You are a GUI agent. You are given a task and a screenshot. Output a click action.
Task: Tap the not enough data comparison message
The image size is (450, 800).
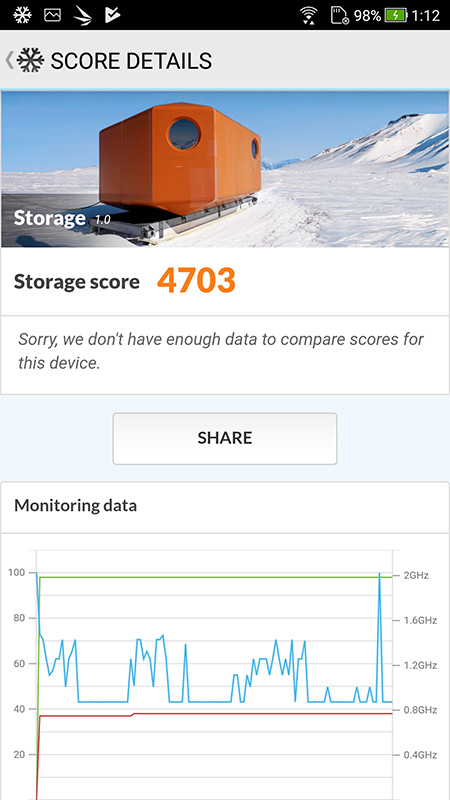point(221,351)
